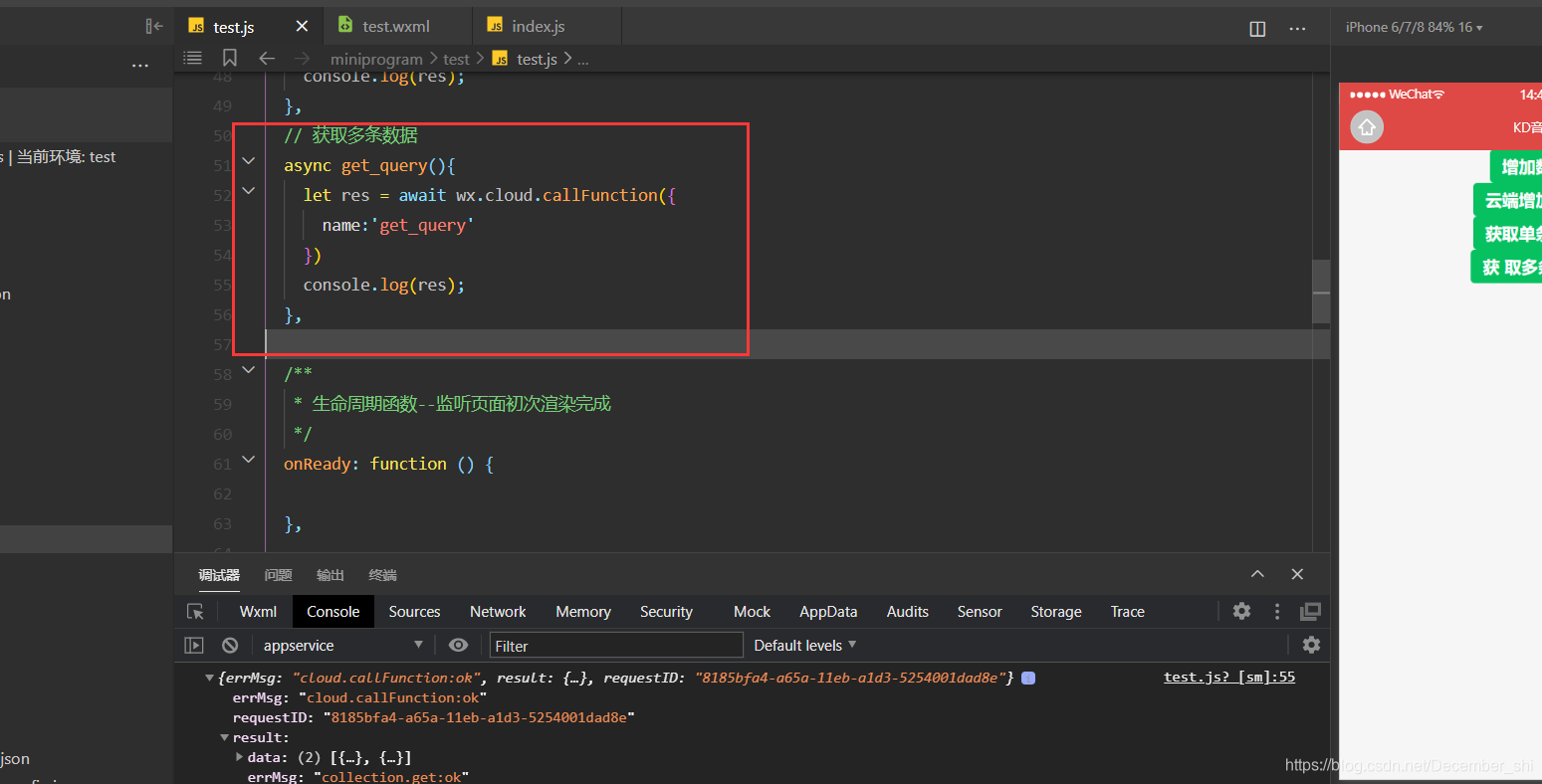Expand the data array in console
This screenshot has width=1542, height=784.
pos(239,757)
